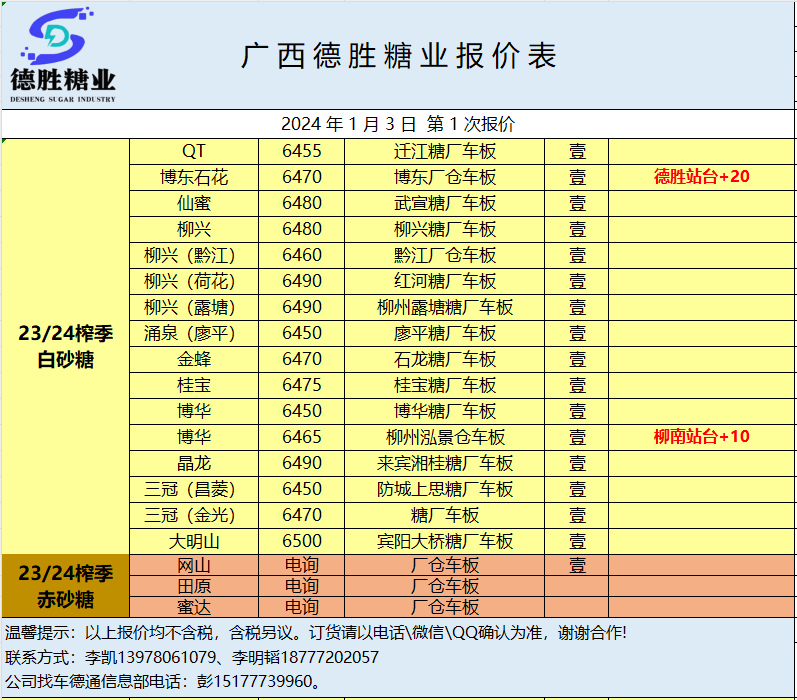The image size is (797, 700).
Task: Click the red 柳南站台+10 note
Action: point(702,437)
